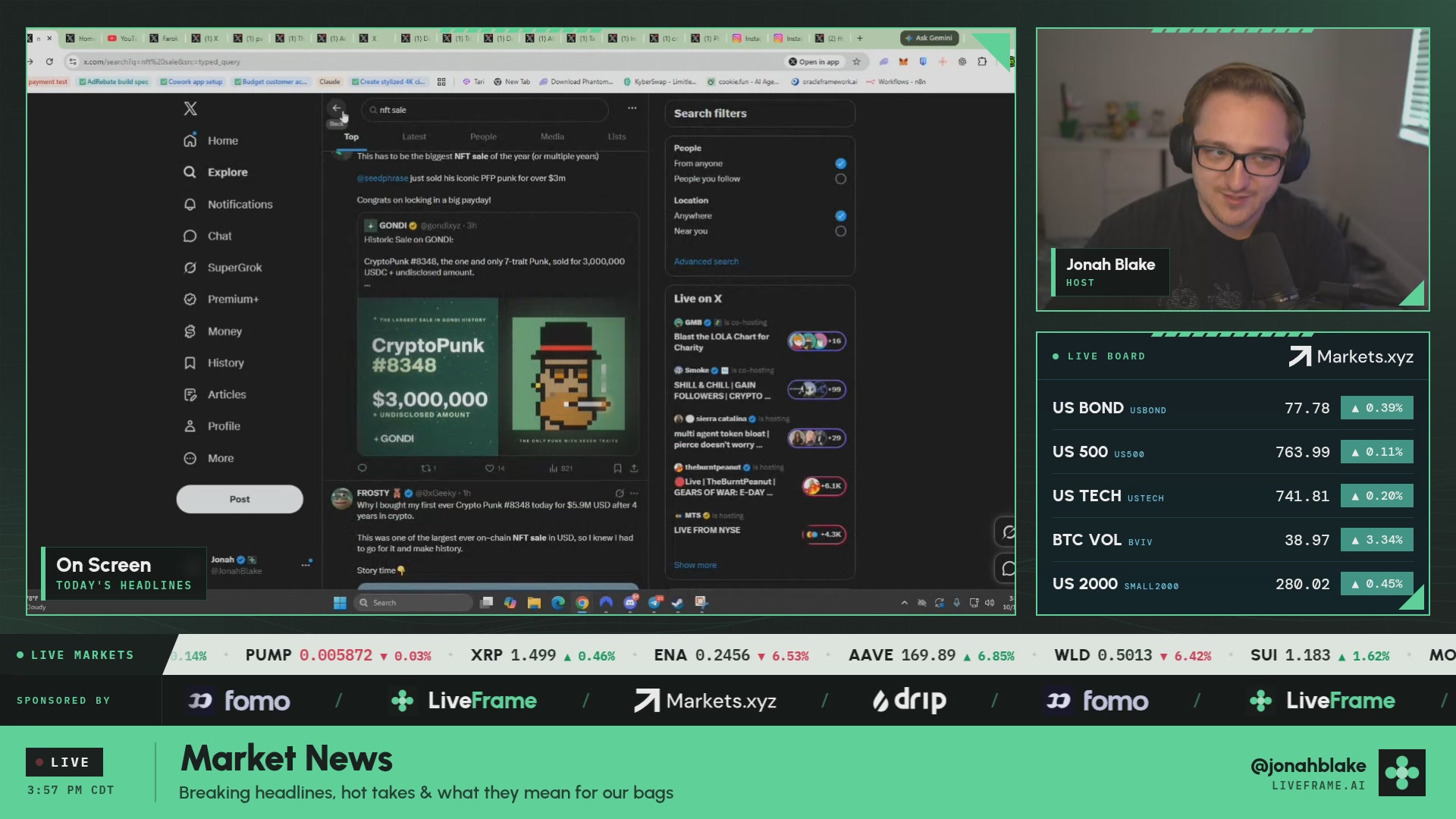Click the Open in app button
1456x819 pixels.
tap(814, 61)
